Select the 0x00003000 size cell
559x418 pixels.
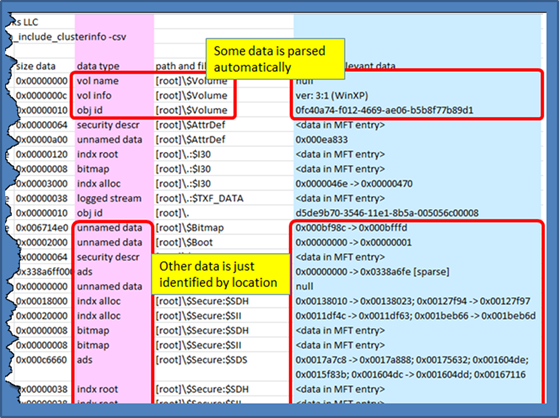41,184
